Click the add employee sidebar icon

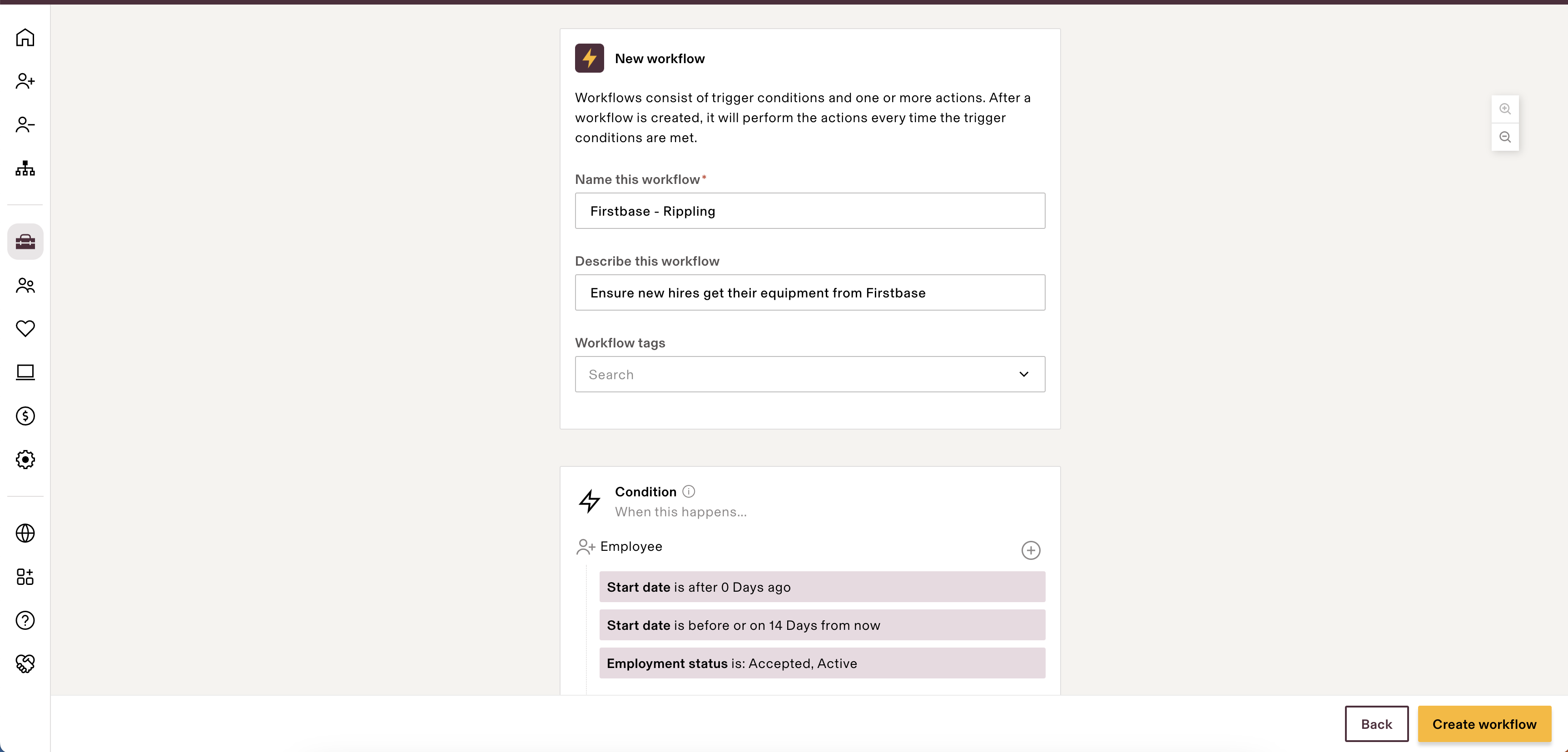point(25,81)
